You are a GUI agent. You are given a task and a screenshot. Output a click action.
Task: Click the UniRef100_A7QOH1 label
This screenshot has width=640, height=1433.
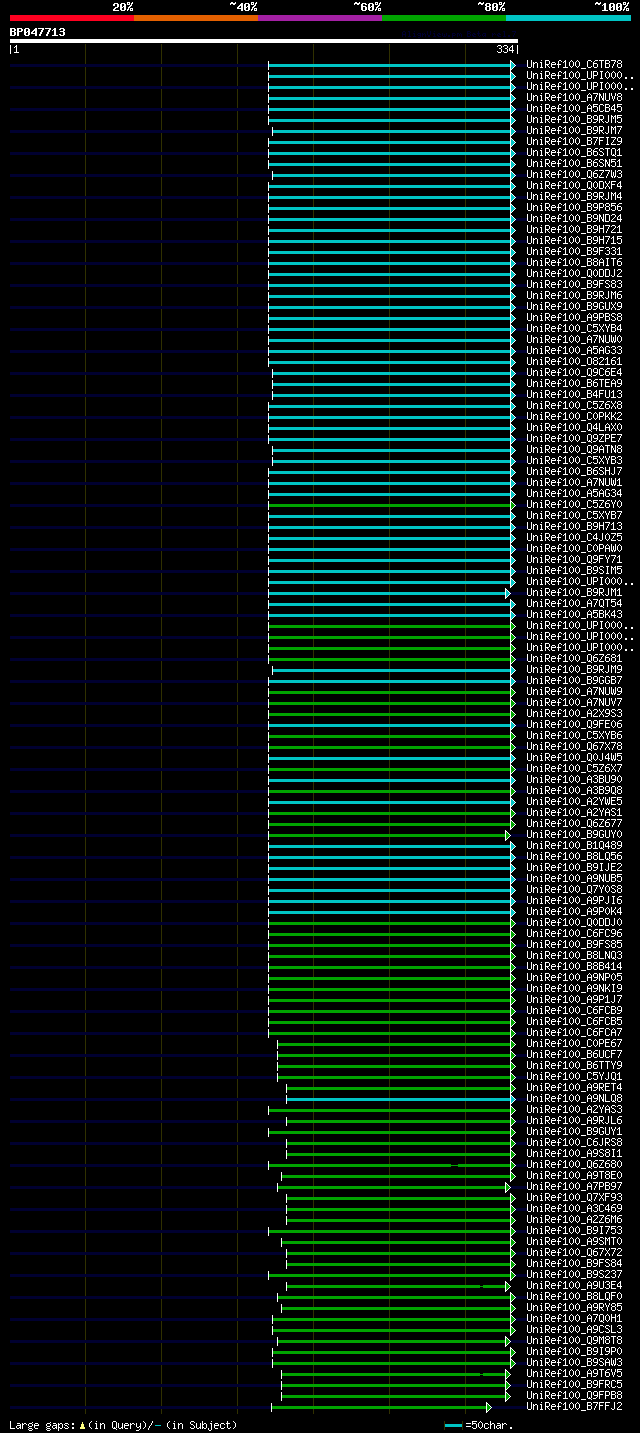click(x=575, y=1319)
